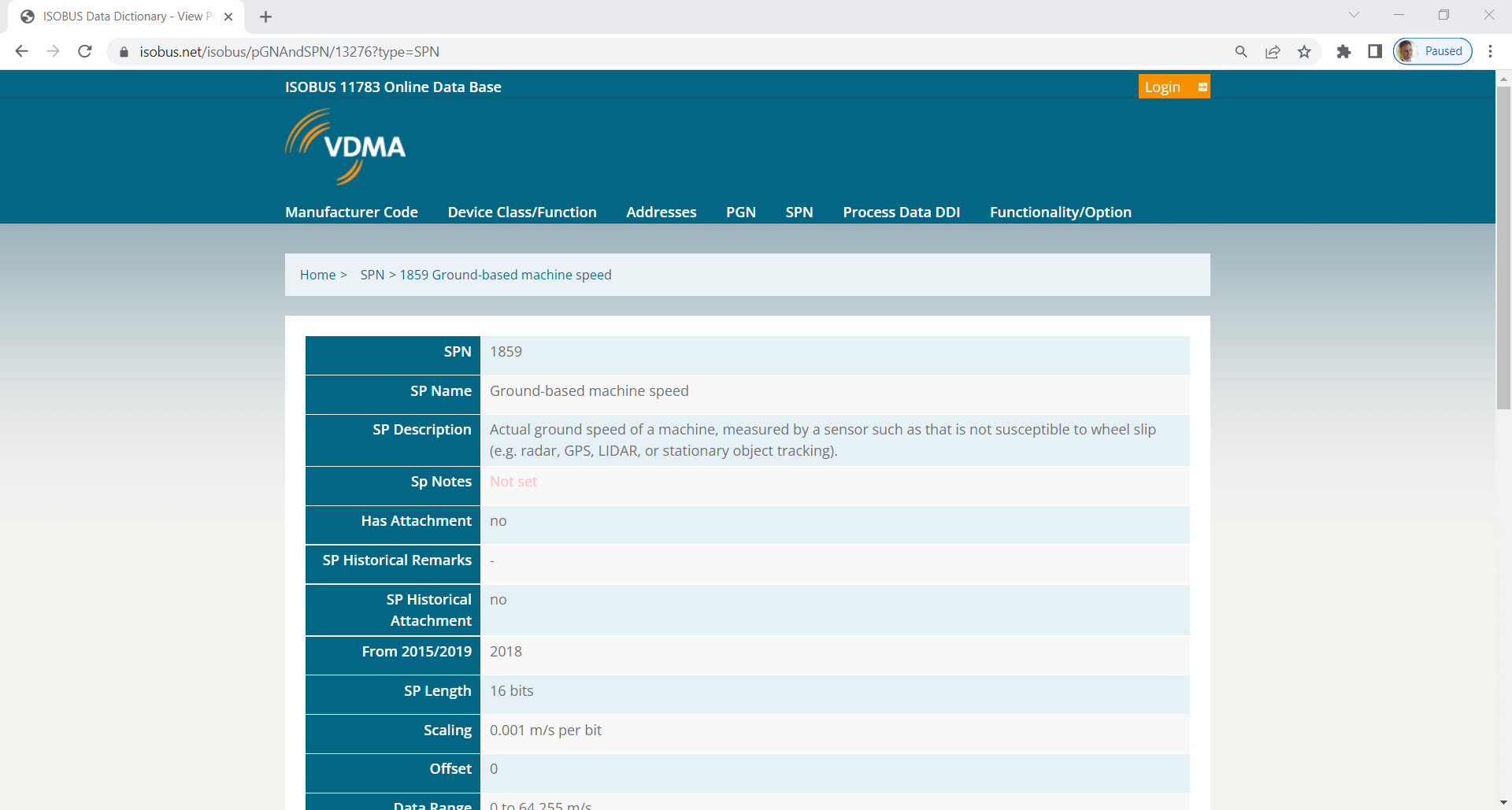Click the '2018' year value
This screenshot has width=1512, height=810.
tap(506, 652)
